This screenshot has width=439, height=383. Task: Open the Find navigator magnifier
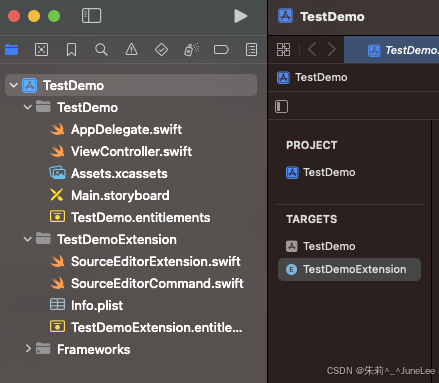point(101,50)
